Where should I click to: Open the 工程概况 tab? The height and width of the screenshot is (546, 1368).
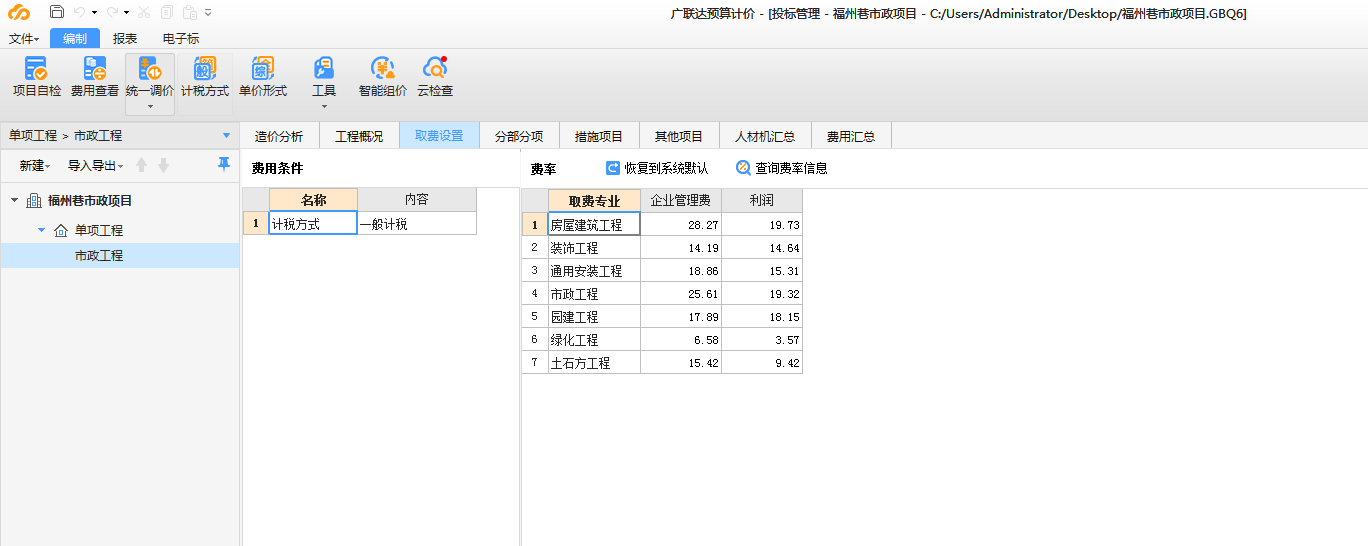pyautogui.click(x=359, y=136)
